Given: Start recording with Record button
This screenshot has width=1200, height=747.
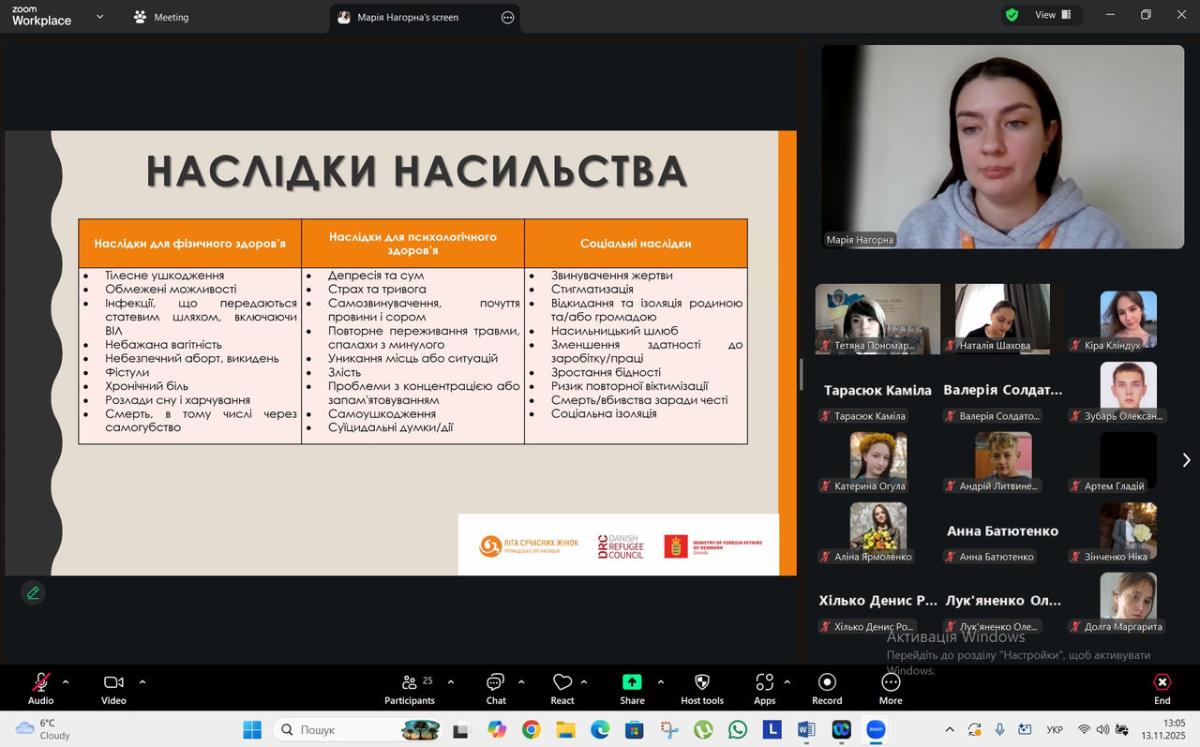Looking at the screenshot, I should [x=826, y=687].
